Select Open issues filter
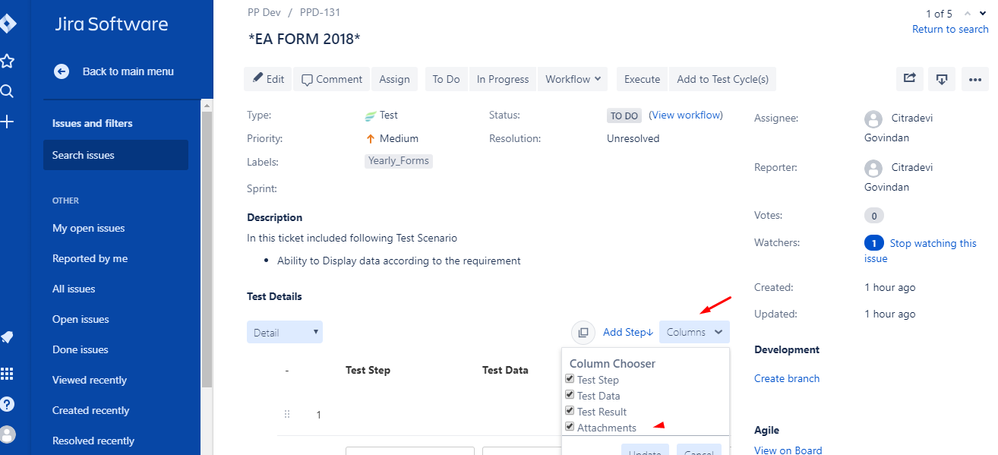This screenshot has width=998, height=455. [80, 319]
